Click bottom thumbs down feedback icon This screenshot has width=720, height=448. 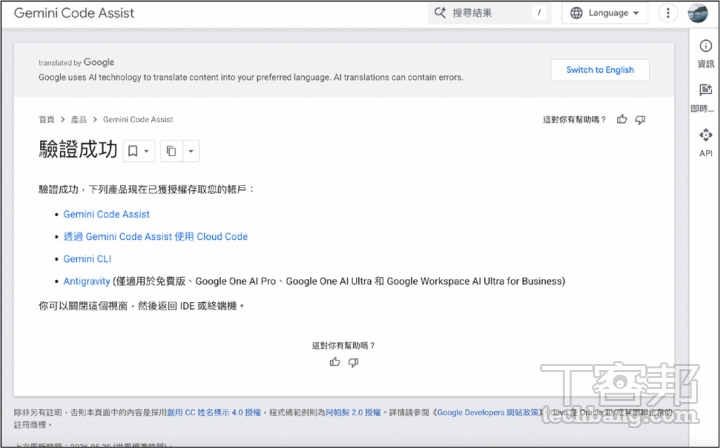coord(353,363)
